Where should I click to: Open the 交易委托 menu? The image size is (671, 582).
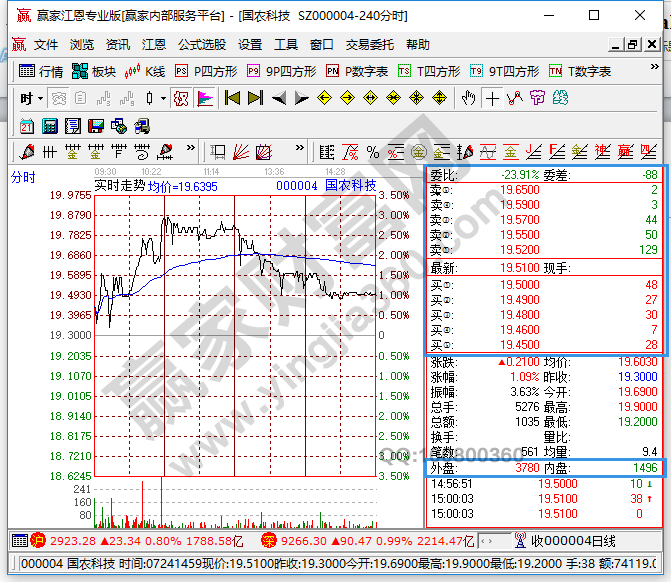click(x=370, y=45)
